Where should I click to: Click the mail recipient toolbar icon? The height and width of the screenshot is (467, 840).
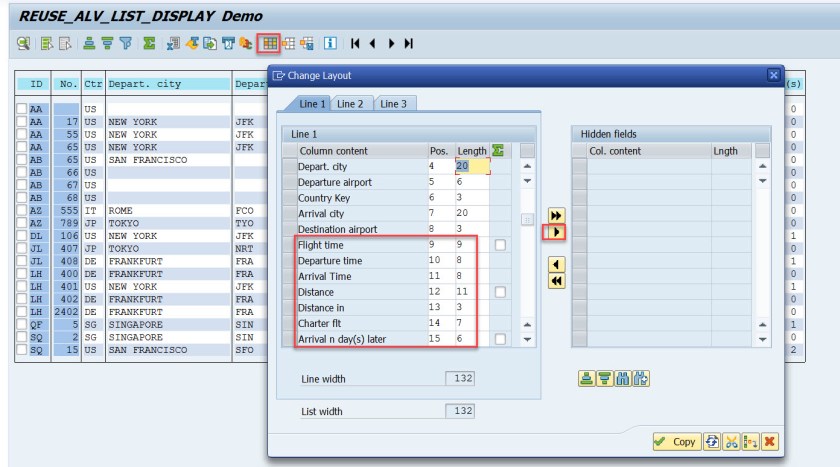pos(228,43)
